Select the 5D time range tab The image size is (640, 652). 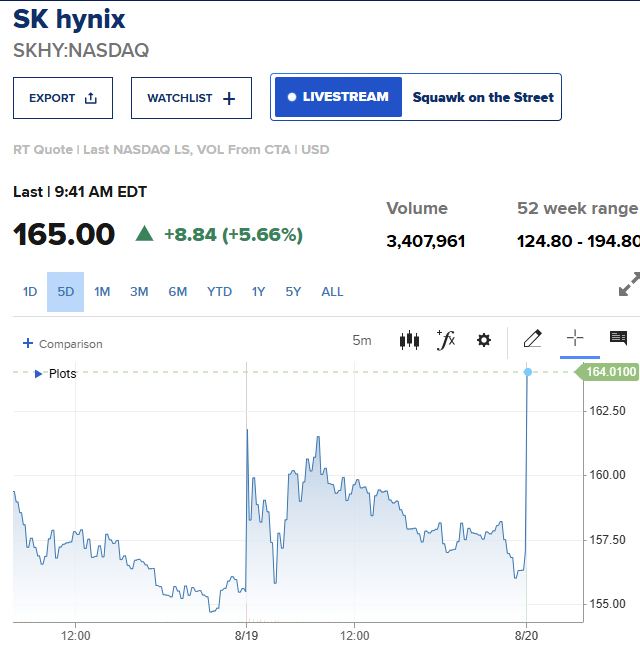65,292
